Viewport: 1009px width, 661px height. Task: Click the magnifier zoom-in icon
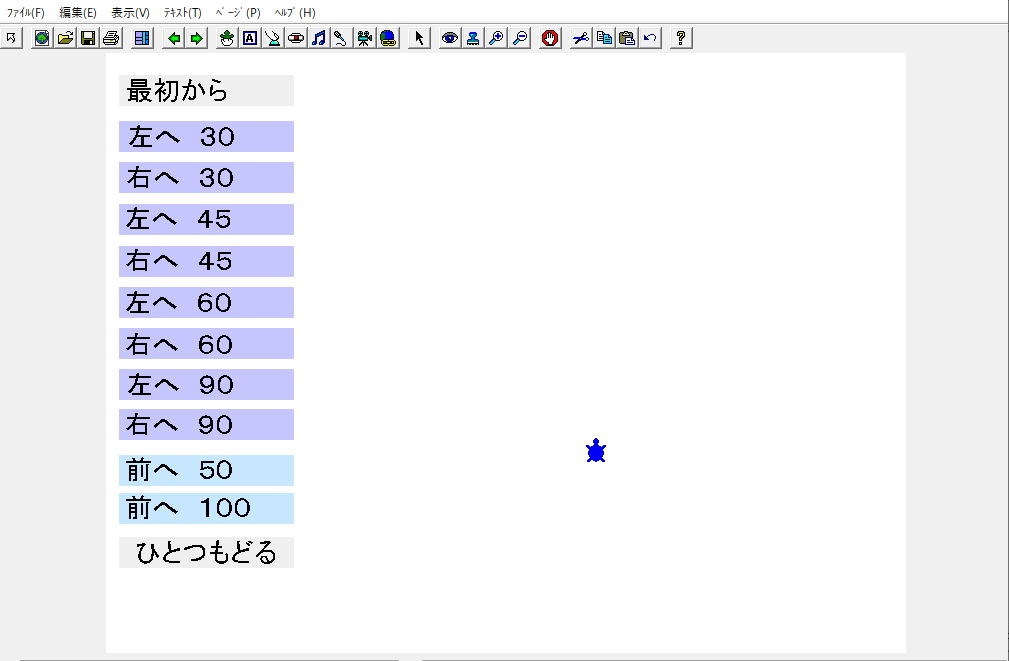496,38
